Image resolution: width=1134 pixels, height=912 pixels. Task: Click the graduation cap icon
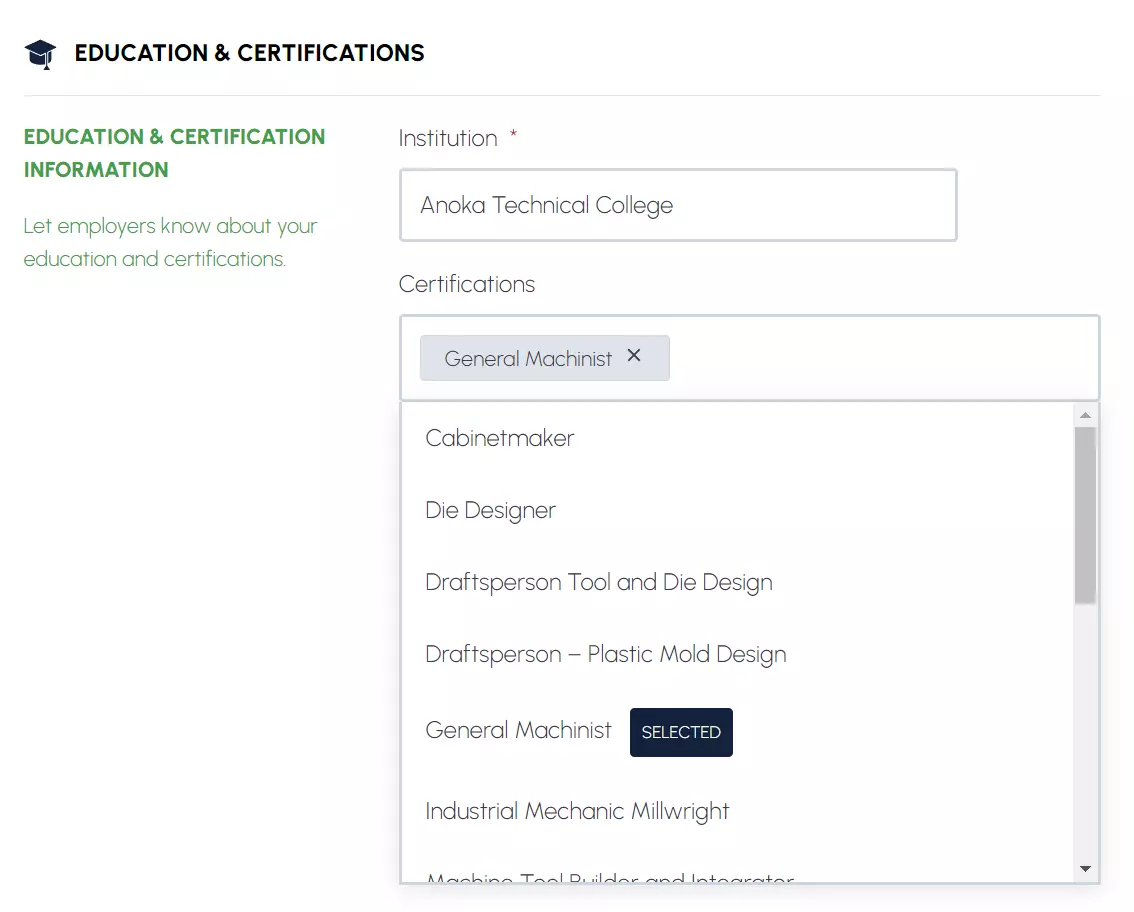(40, 54)
